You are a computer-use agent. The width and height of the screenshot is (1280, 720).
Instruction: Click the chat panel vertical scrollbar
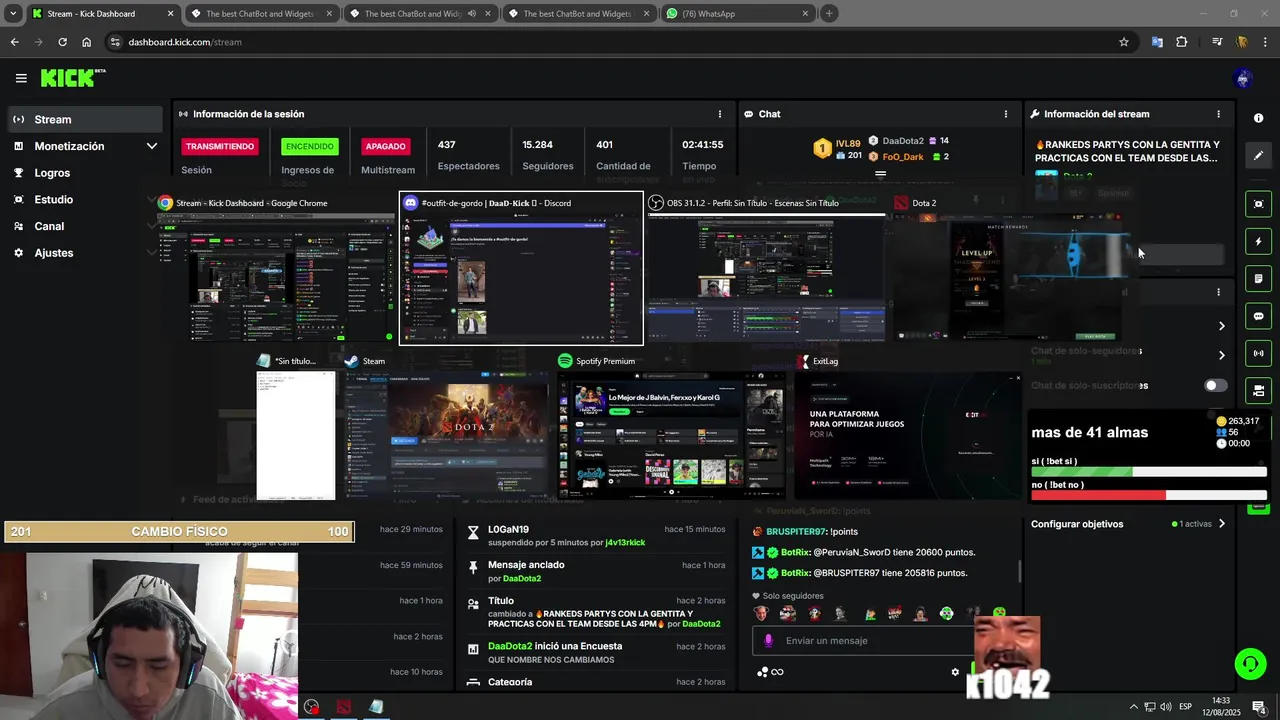point(1020,572)
